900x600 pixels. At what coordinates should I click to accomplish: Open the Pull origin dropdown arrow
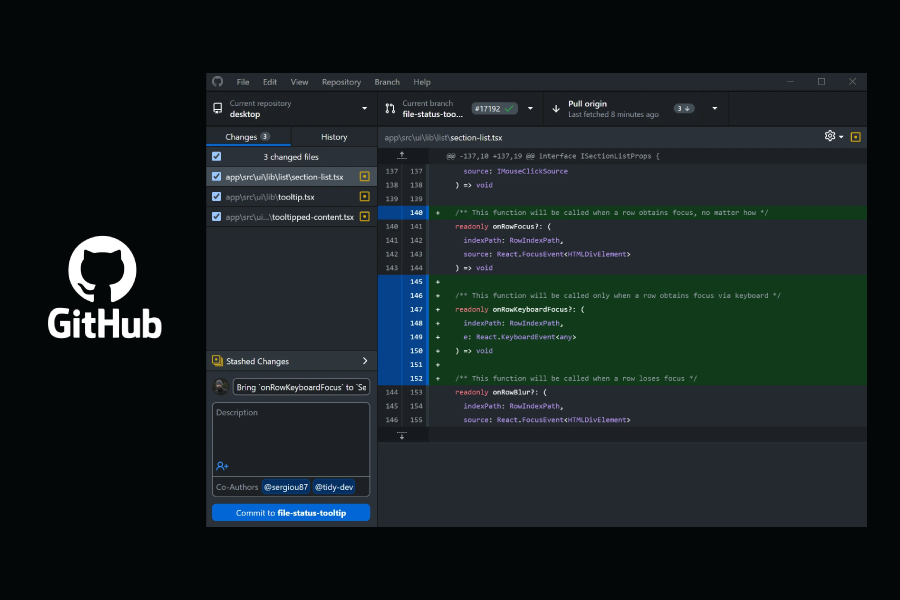[x=714, y=108]
